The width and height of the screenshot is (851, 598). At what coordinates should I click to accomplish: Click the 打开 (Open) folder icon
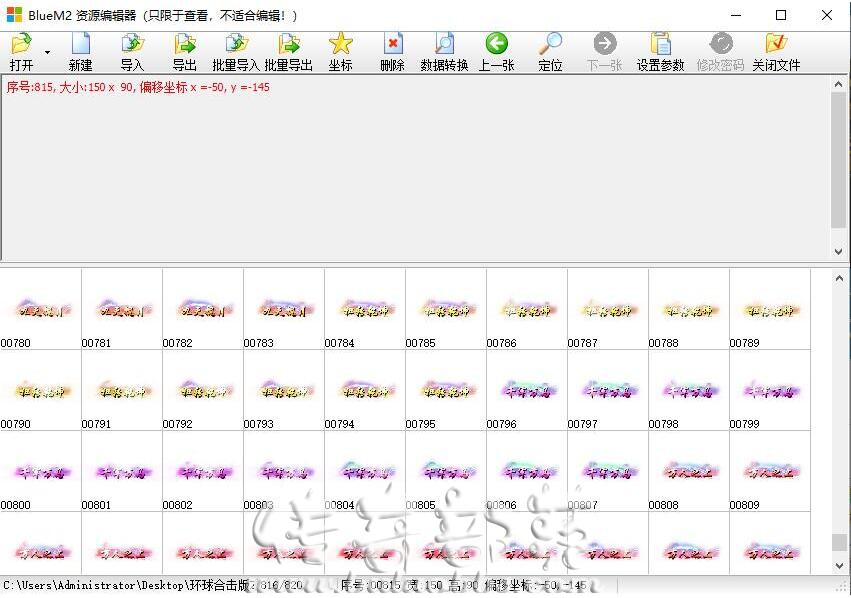pyautogui.click(x=22, y=44)
